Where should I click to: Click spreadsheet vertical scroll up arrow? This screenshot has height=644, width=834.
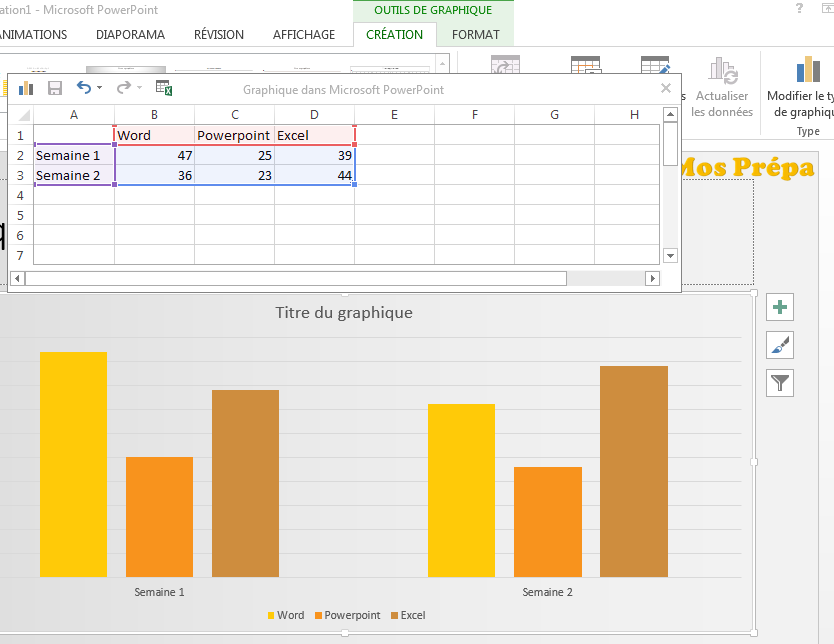(x=671, y=114)
